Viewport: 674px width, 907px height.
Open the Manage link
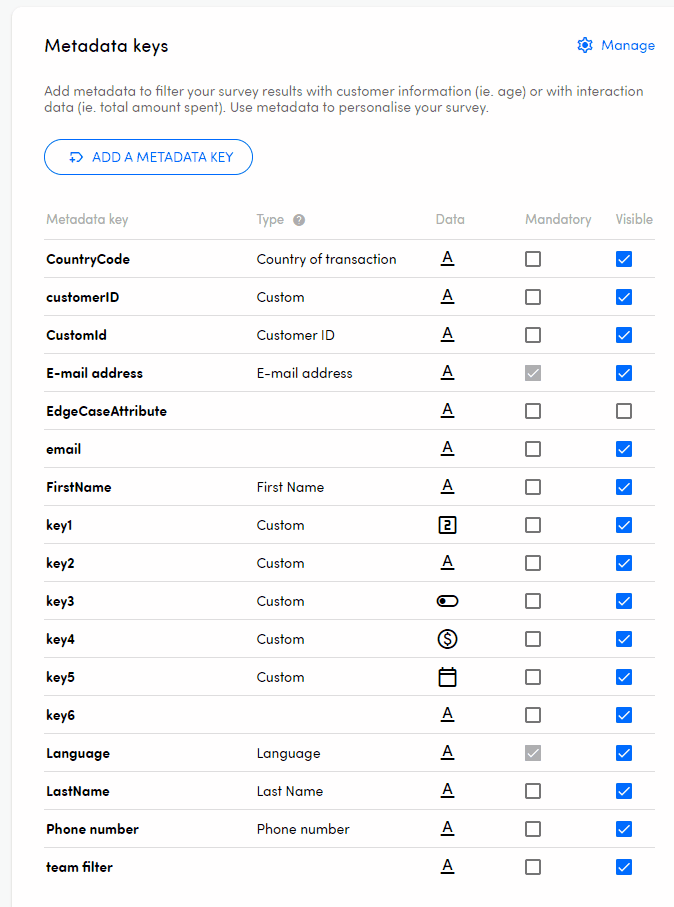[x=627, y=45]
